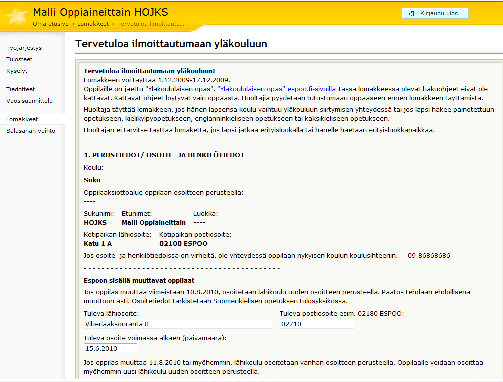The width and height of the screenshot is (503, 382).
Task: Click the text '02100 ESPOO'
Action: 183,244
